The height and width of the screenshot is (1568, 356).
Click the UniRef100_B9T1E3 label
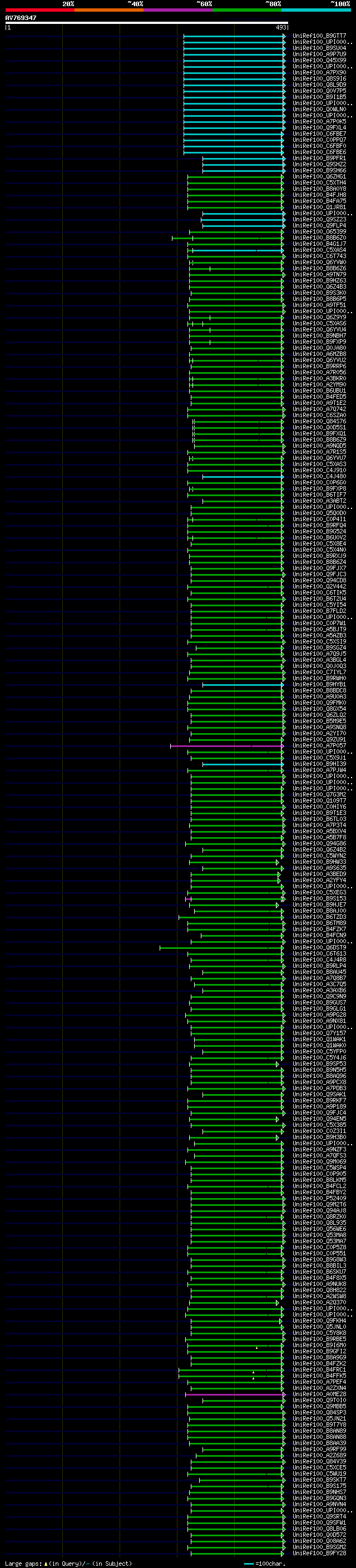coord(319,813)
